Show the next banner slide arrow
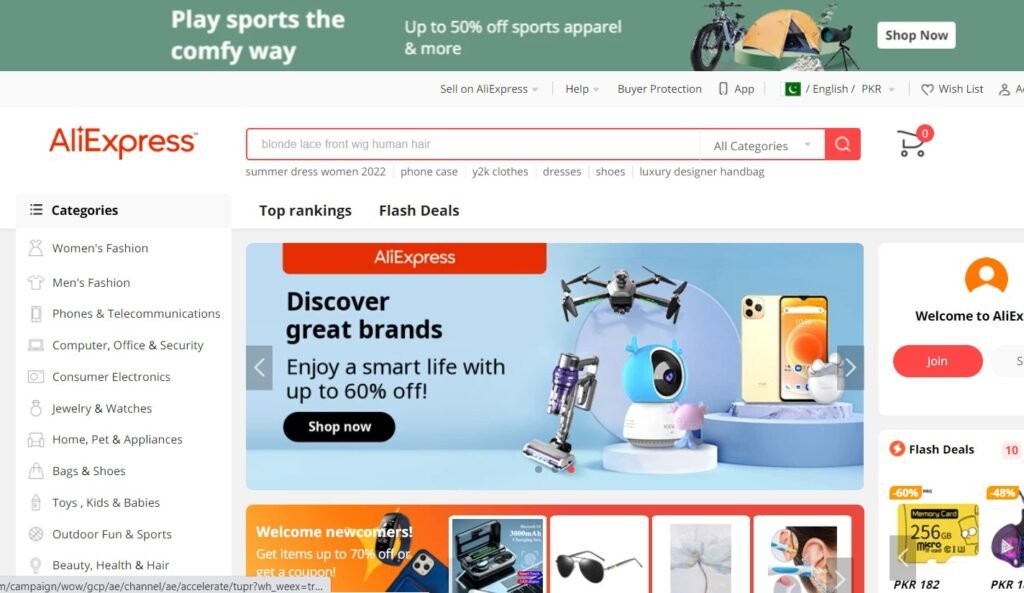 coord(850,368)
